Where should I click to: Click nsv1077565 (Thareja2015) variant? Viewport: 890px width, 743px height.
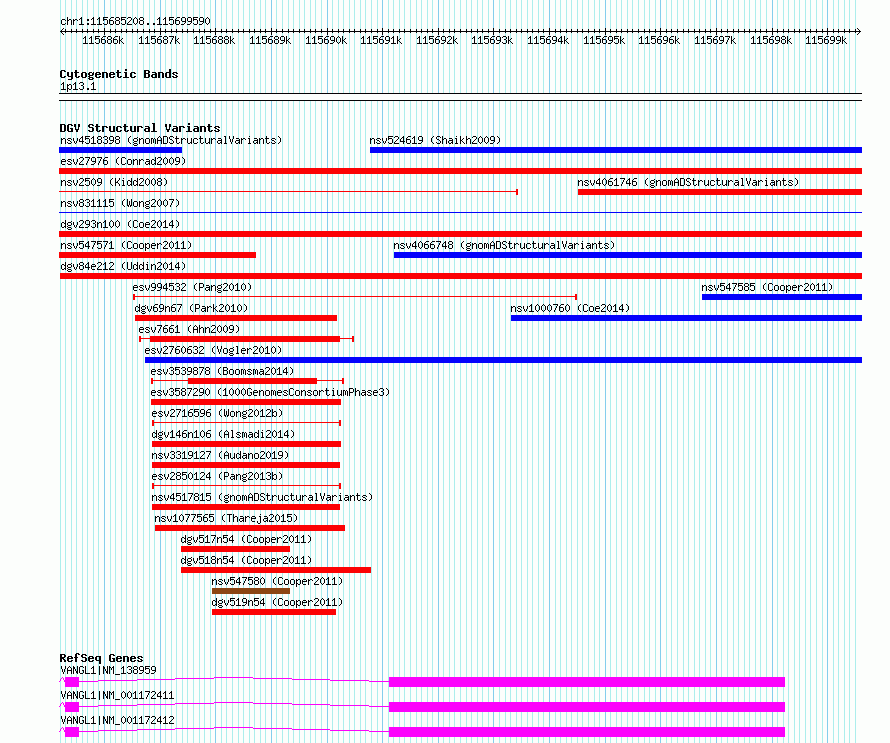pyautogui.click(x=250, y=528)
